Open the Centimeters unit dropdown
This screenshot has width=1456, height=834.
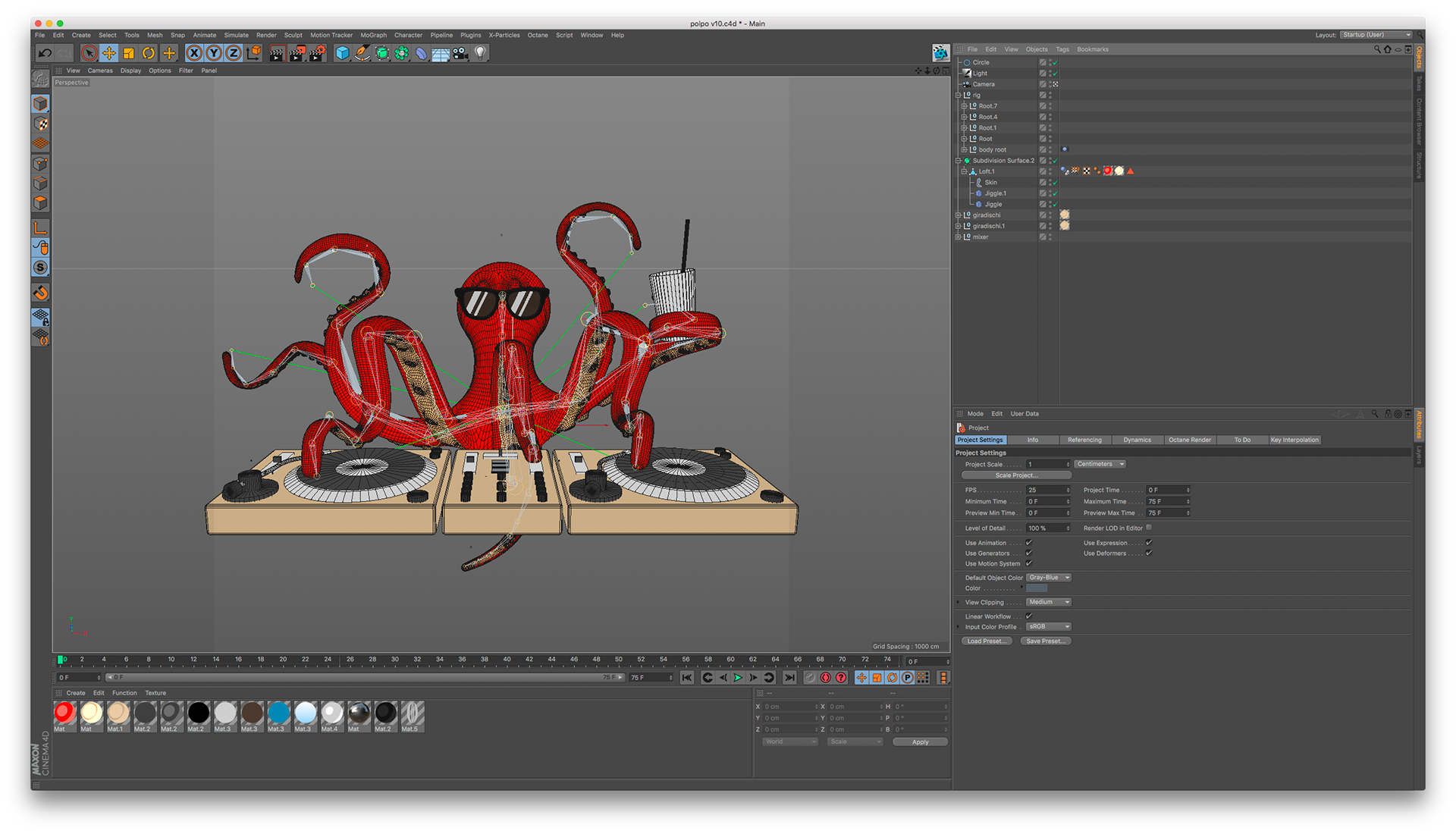pyautogui.click(x=1100, y=464)
